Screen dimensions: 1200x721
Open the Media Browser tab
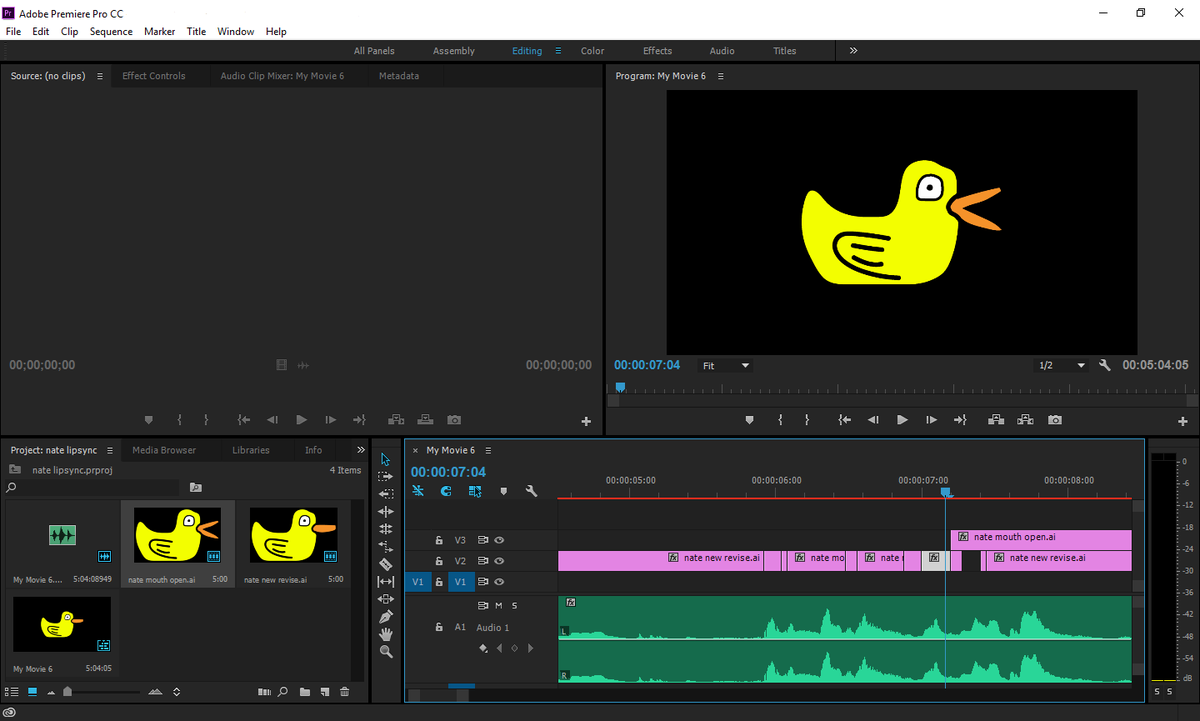tap(164, 450)
